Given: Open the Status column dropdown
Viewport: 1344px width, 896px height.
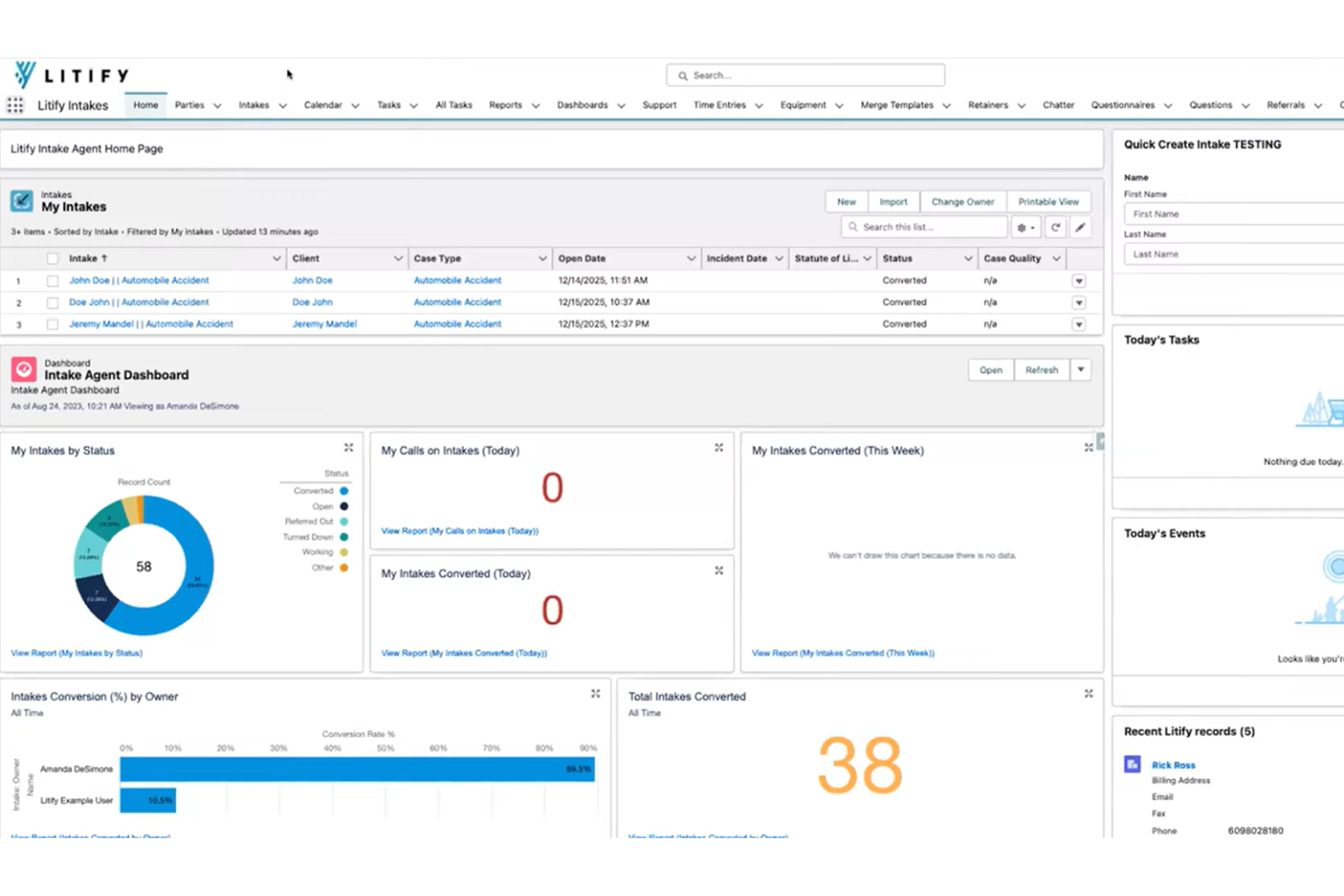Looking at the screenshot, I should 966,258.
